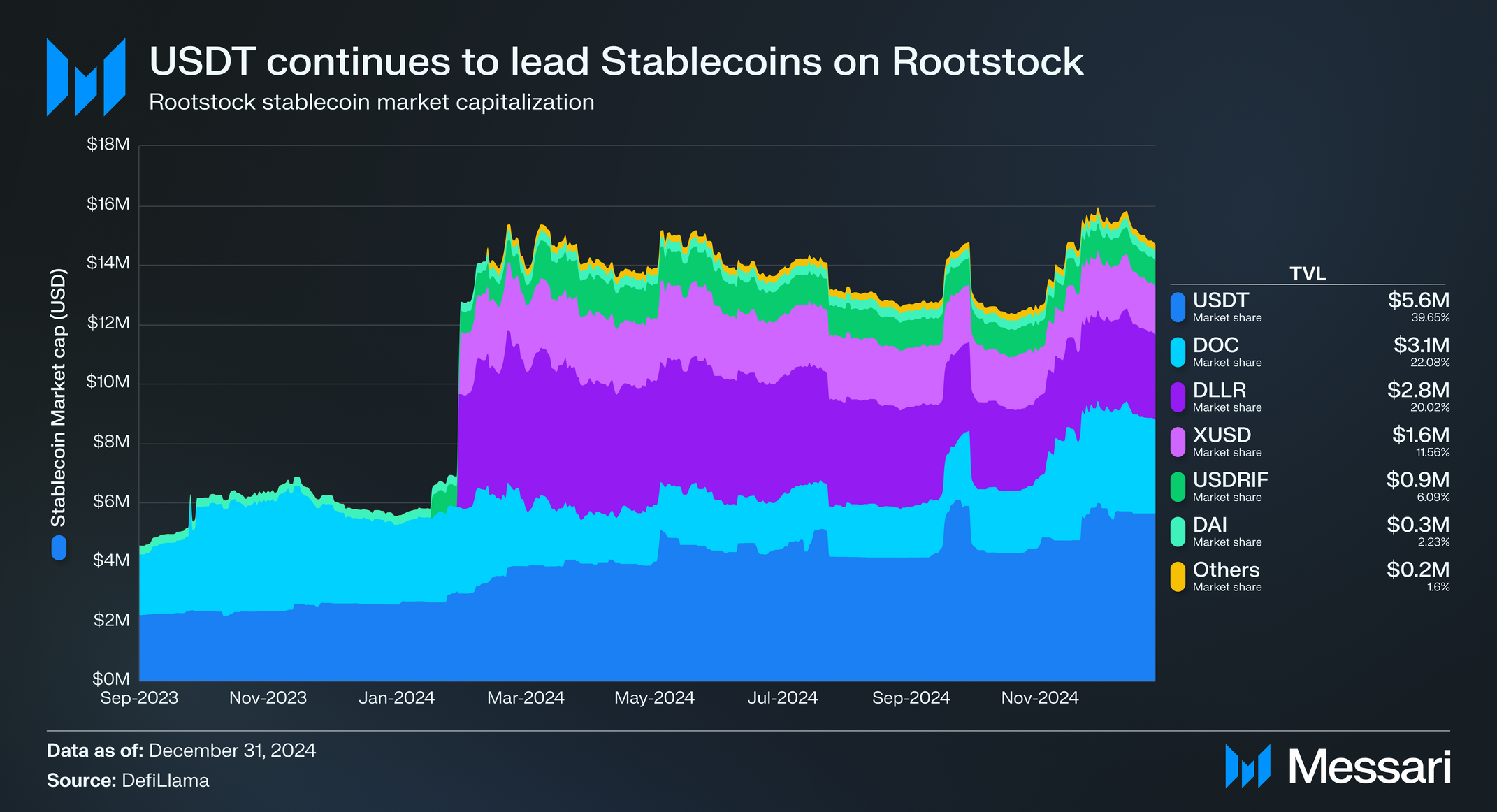Click the Others yellow legend swatch
Screen dimensions: 1497x812
(x=1178, y=577)
